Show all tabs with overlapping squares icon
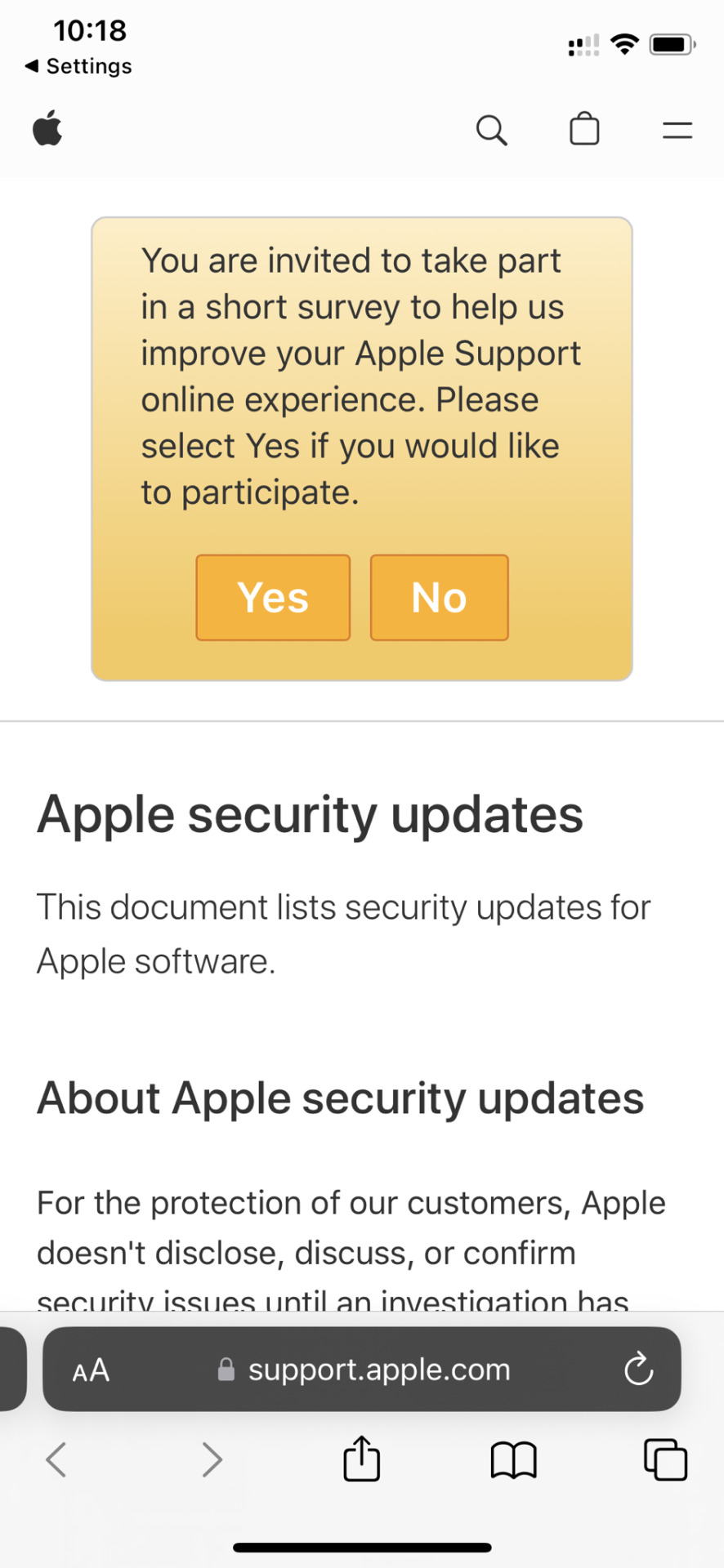This screenshot has height=1568, width=724. point(666,1459)
